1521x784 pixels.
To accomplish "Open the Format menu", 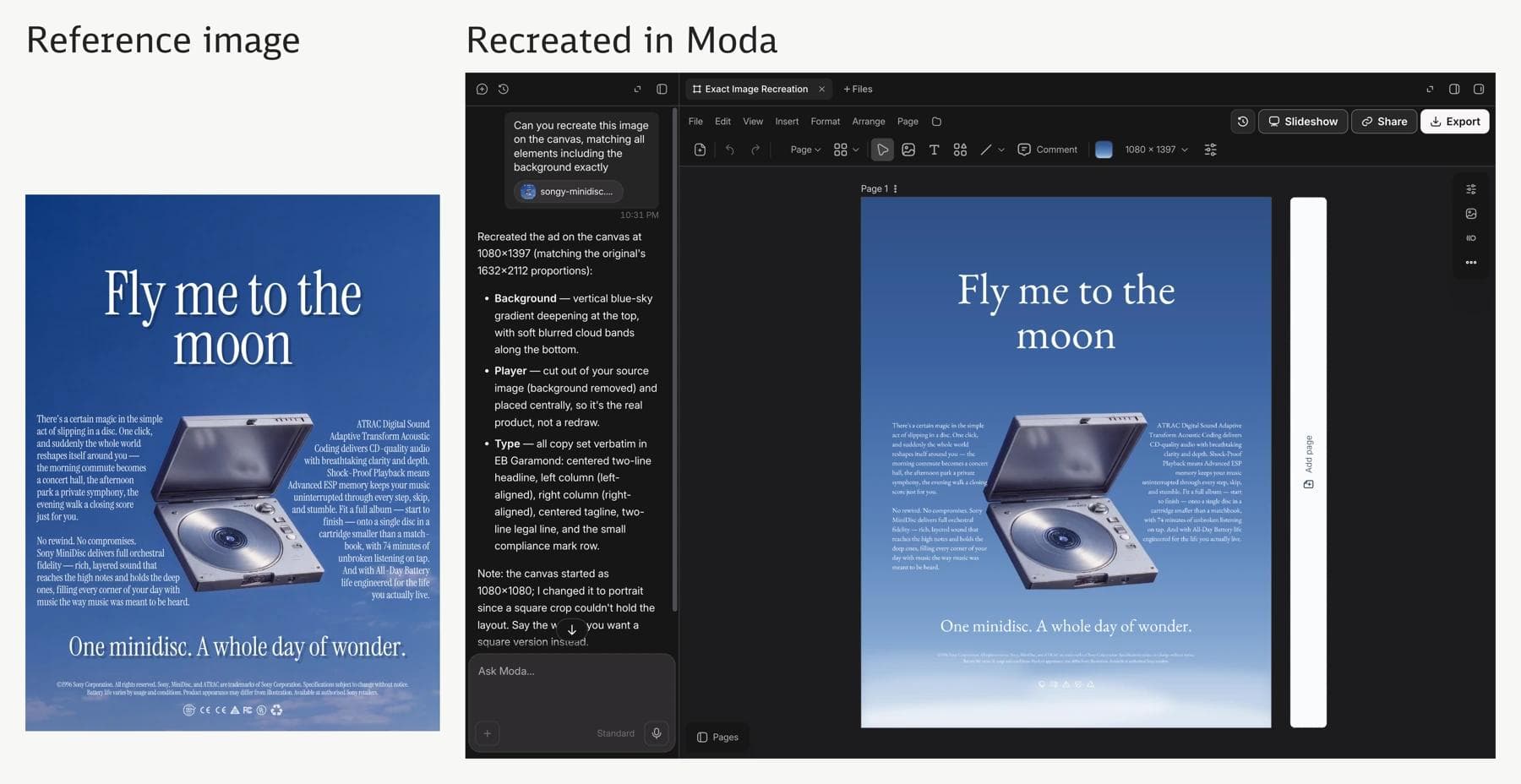I will pyautogui.click(x=826, y=122).
